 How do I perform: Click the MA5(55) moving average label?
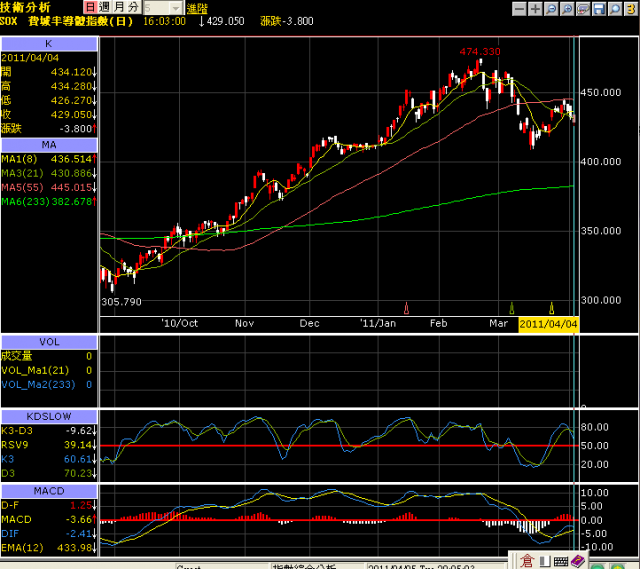click(x=22, y=187)
